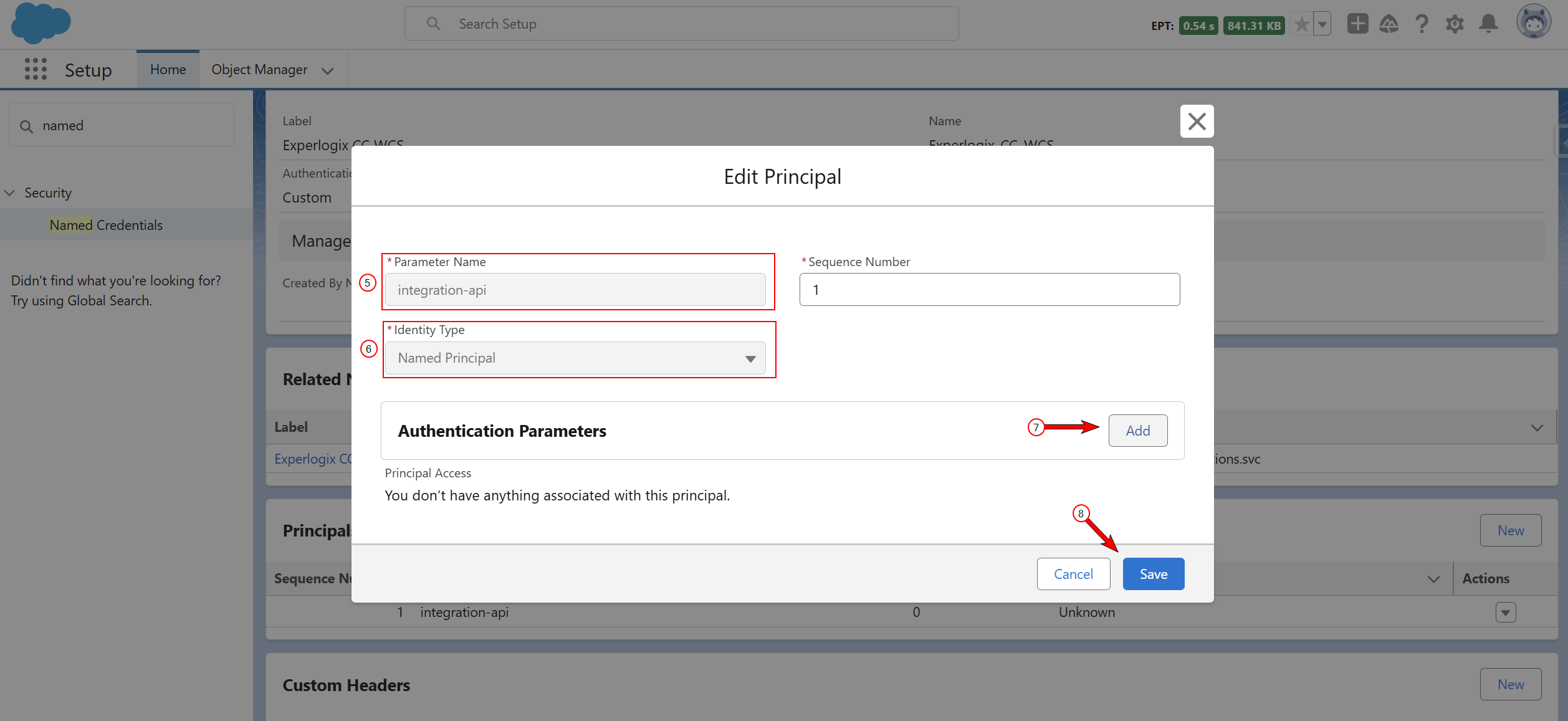Image resolution: width=1568 pixels, height=721 pixels.
Task: Open the integration-api row actions menu
Action: pos(1506,613)
